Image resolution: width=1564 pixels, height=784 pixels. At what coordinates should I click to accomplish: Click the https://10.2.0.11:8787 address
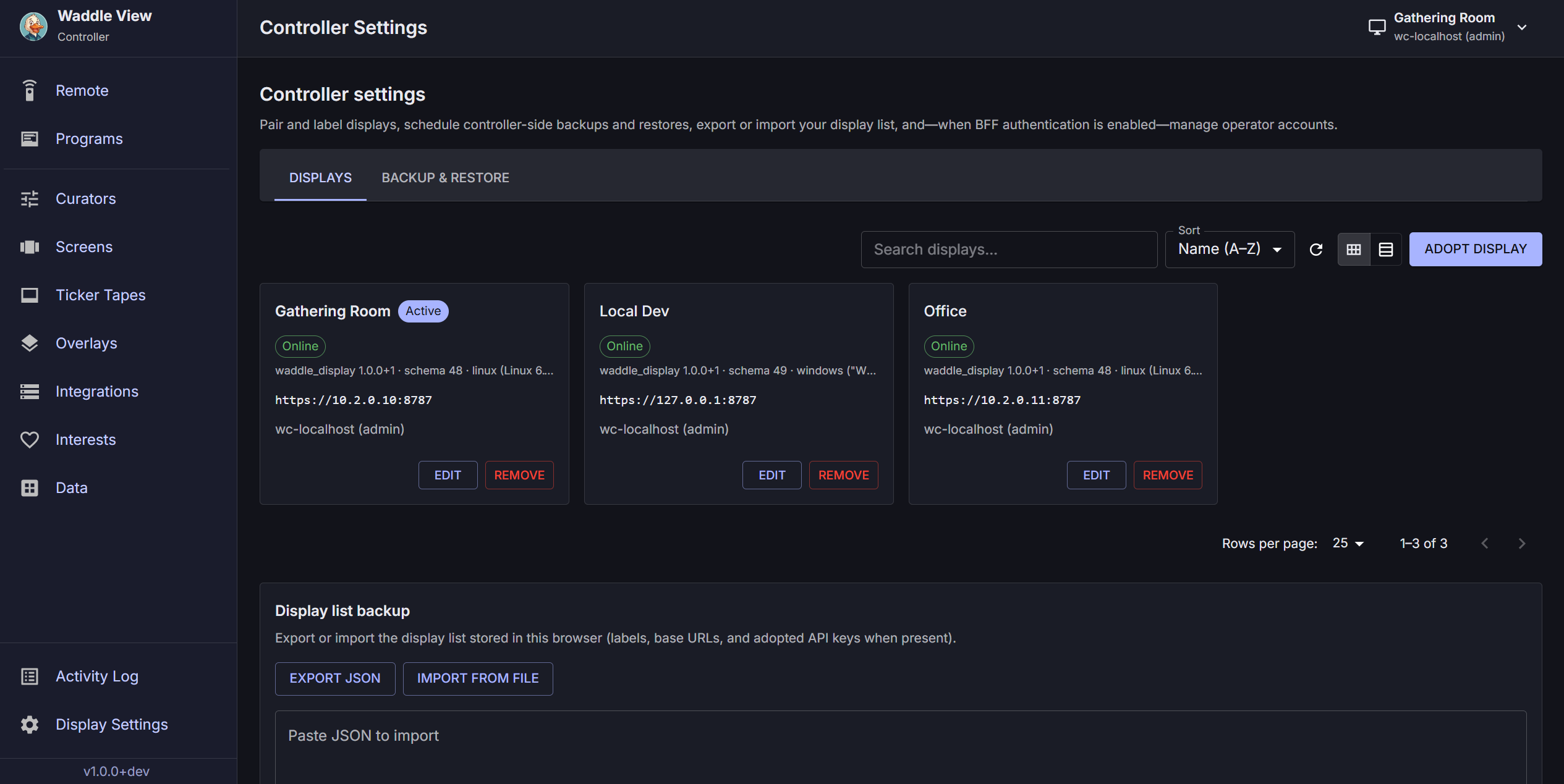click(x=1002, y=400)
